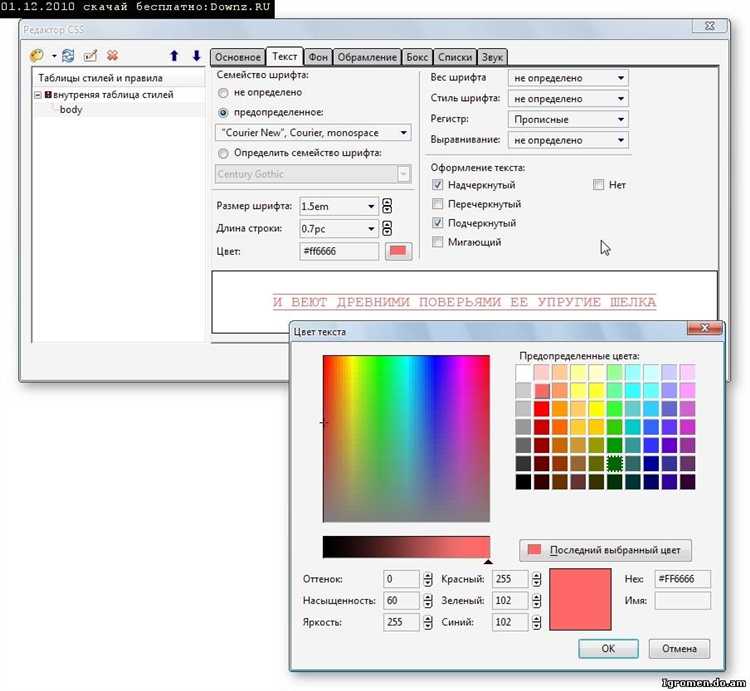The image size is (750, 691).
Task: Click the refresh stylesheet icon
Action: tap(68, 55)
